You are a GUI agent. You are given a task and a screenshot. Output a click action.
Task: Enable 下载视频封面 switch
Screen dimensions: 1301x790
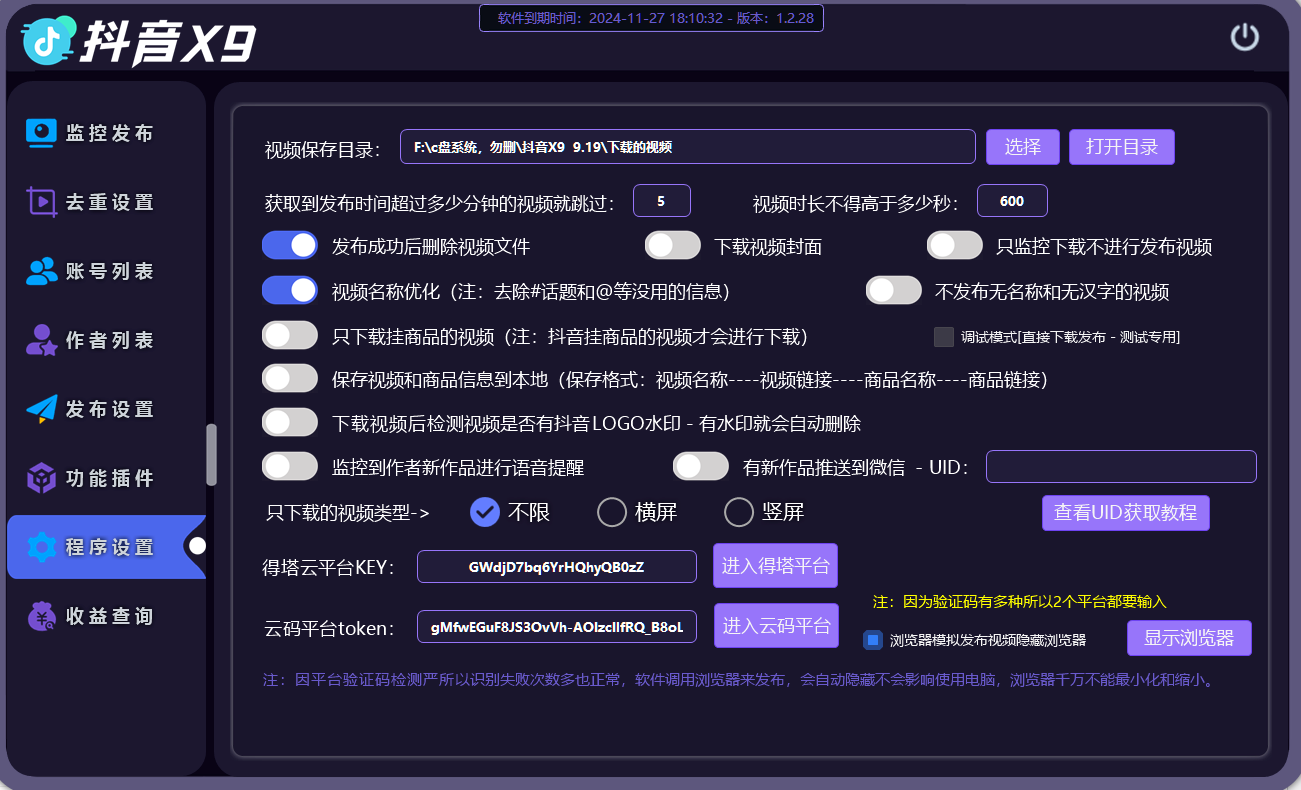(x=673, y=245)
